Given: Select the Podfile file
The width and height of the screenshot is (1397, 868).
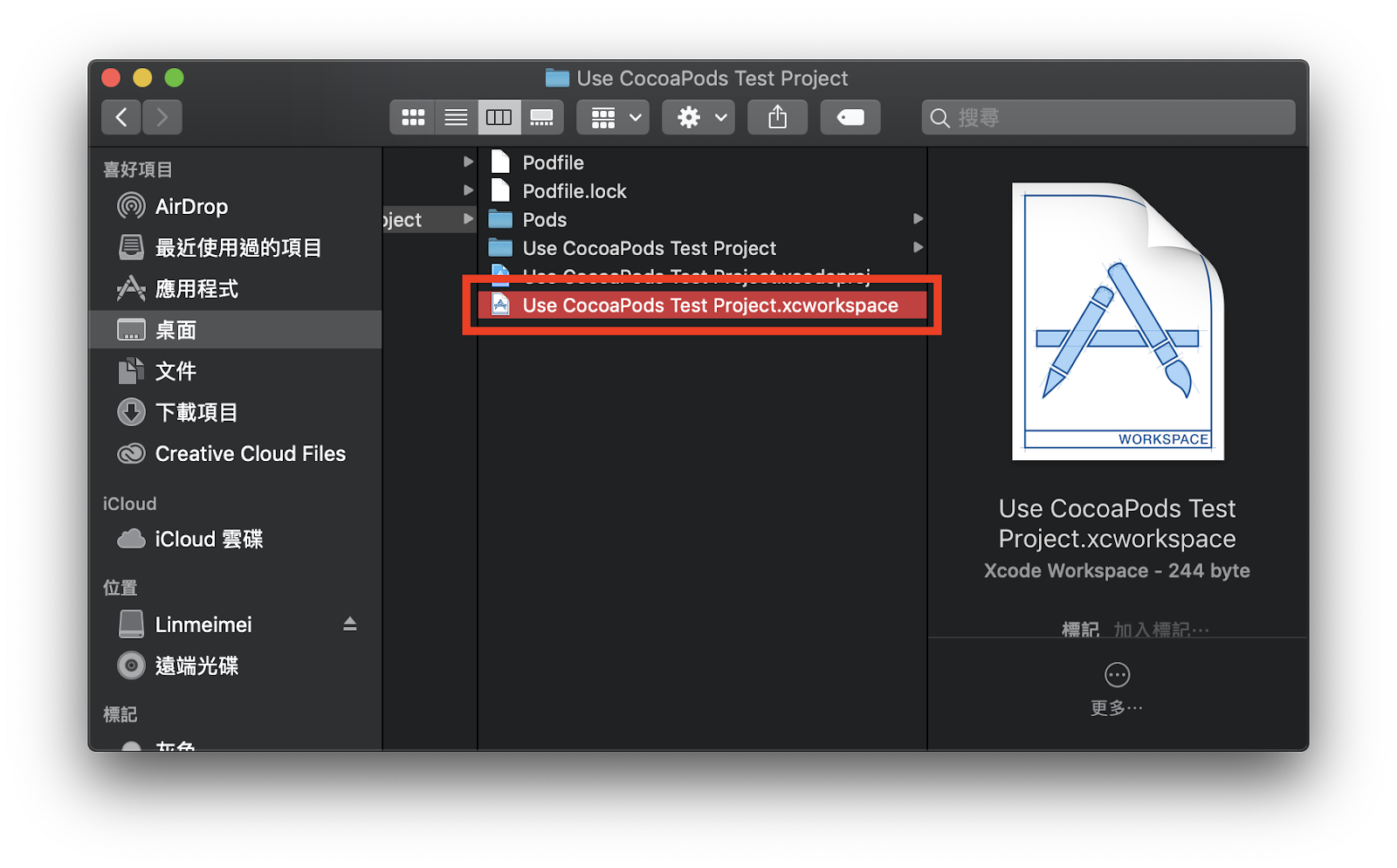Looking at the screenshot, I should click(703, 162).
